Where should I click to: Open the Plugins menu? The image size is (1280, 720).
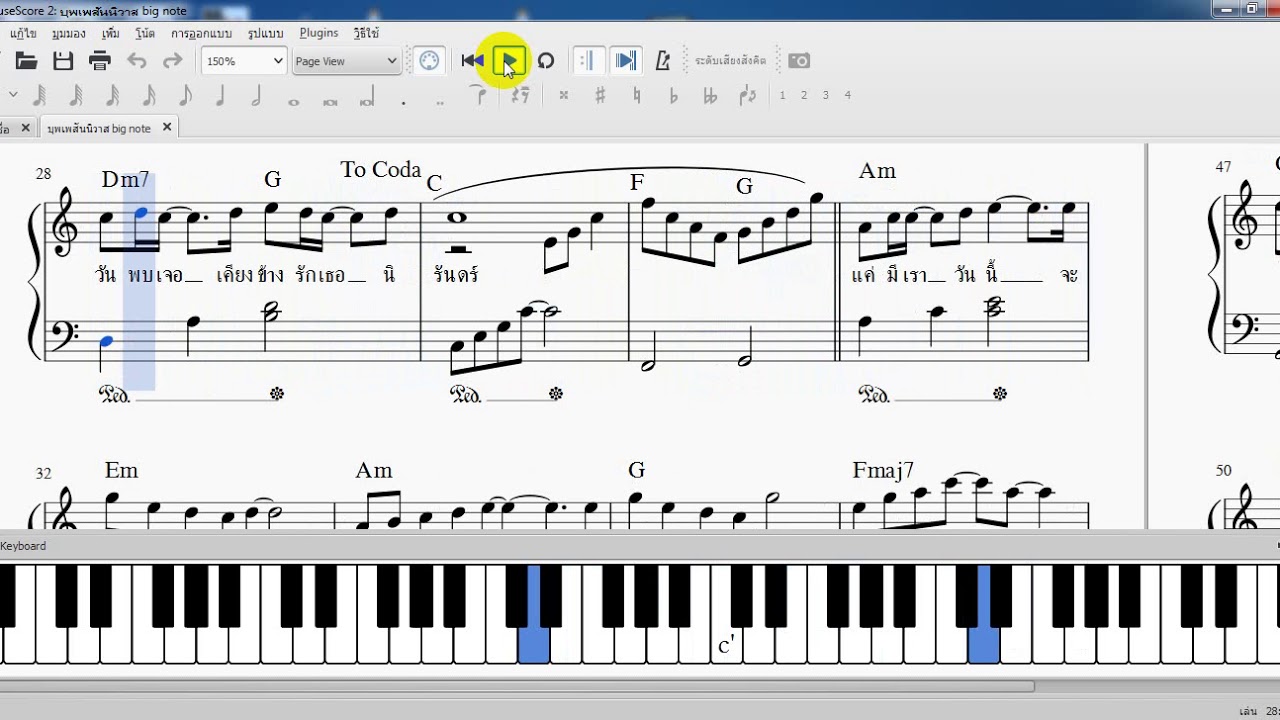(x=319, y=33)
